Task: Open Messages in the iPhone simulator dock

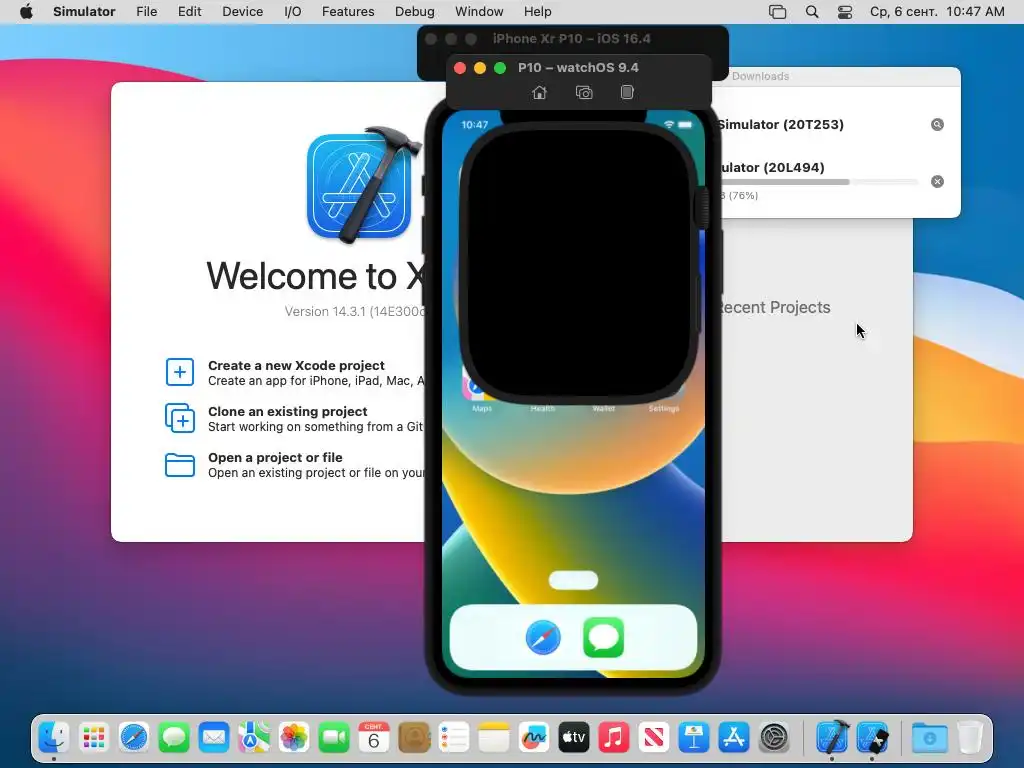Action: pos(603,637)
